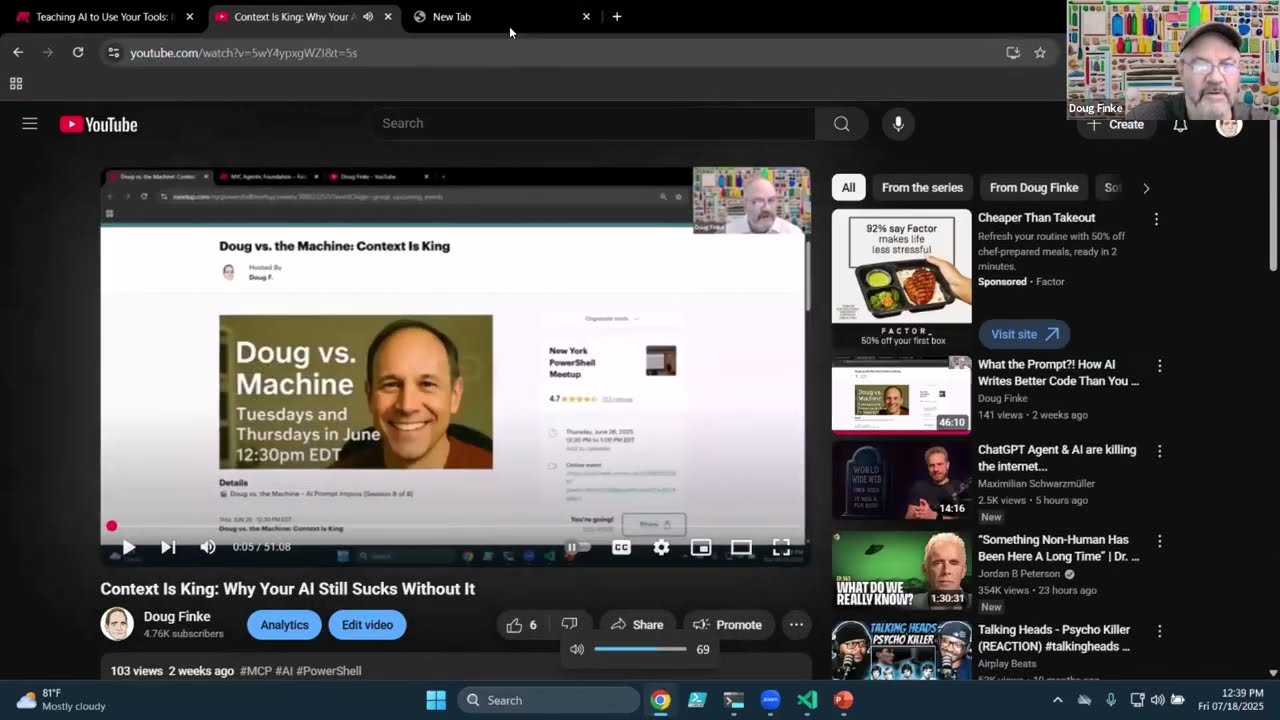Open options for Something Non-Human video

[1160, 541]
